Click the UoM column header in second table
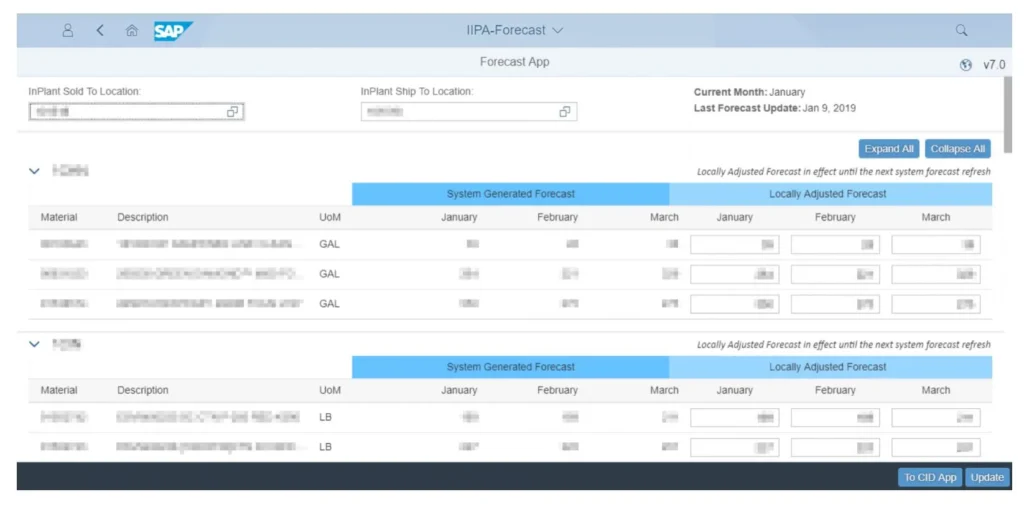The image size is (1024, 507). pos(330,391)
